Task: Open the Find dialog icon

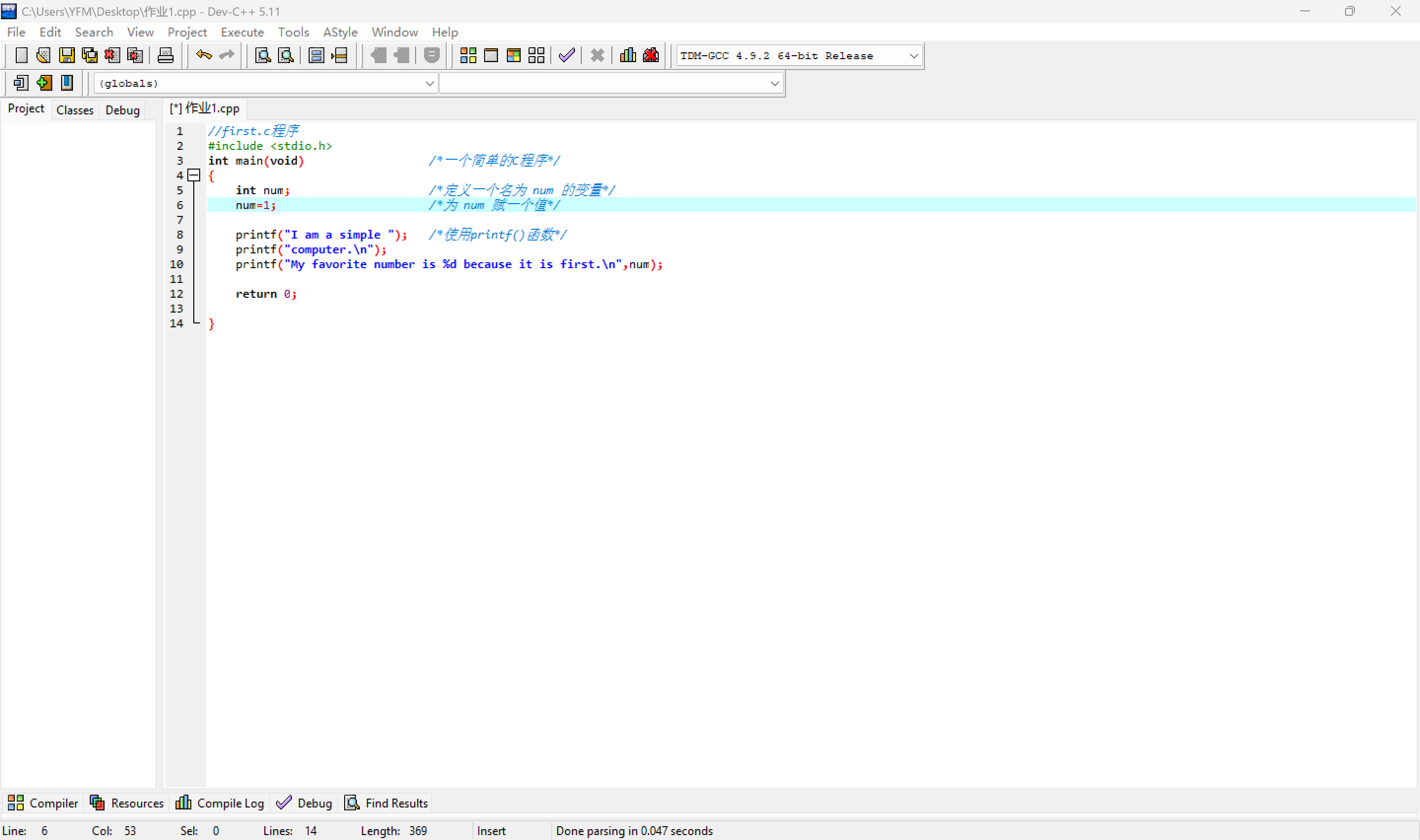Action: [x=263, y=56]
